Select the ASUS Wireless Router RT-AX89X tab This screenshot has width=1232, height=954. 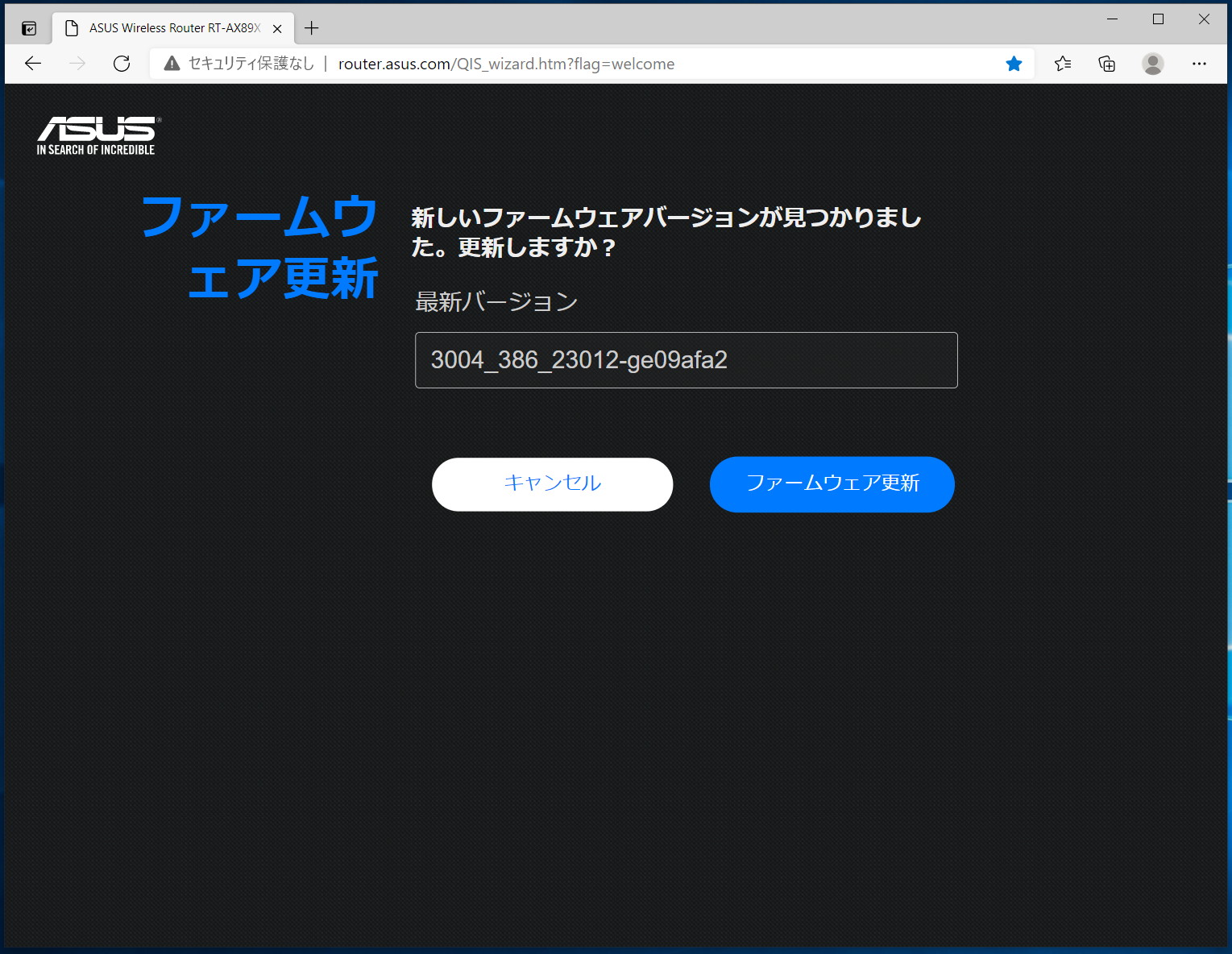[174, 28]
